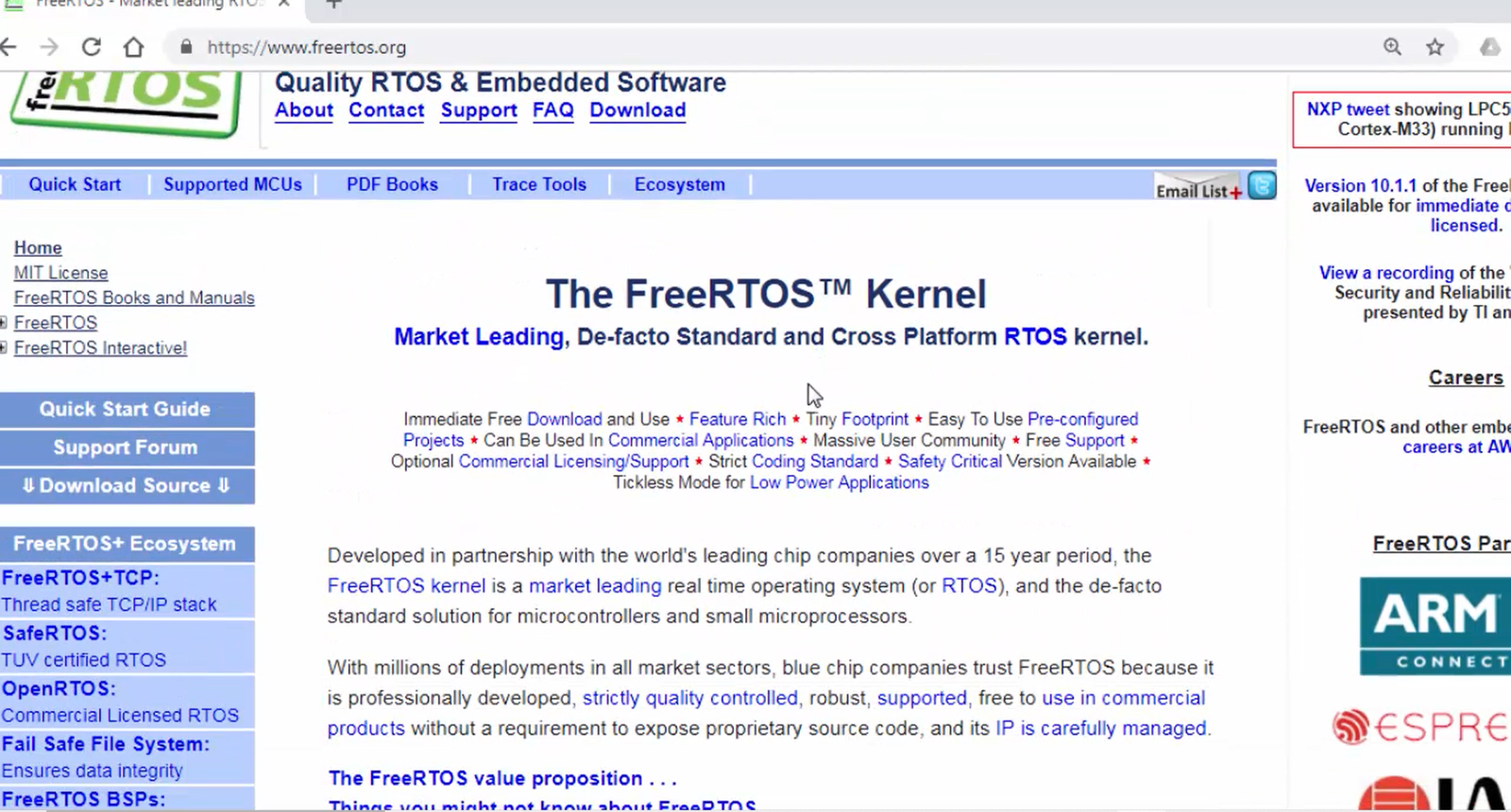Follow the Footprint link

874,419
